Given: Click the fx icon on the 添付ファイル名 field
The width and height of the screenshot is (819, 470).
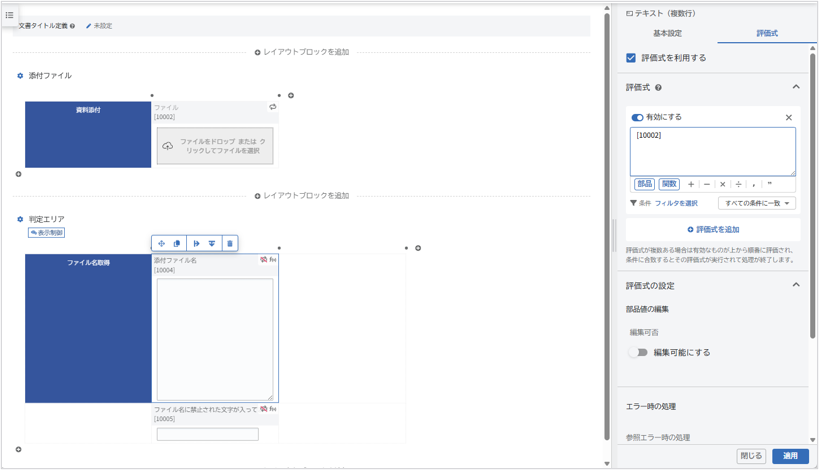Looking at the screenshot, I should pyautogui.click(x=273, y=260).
